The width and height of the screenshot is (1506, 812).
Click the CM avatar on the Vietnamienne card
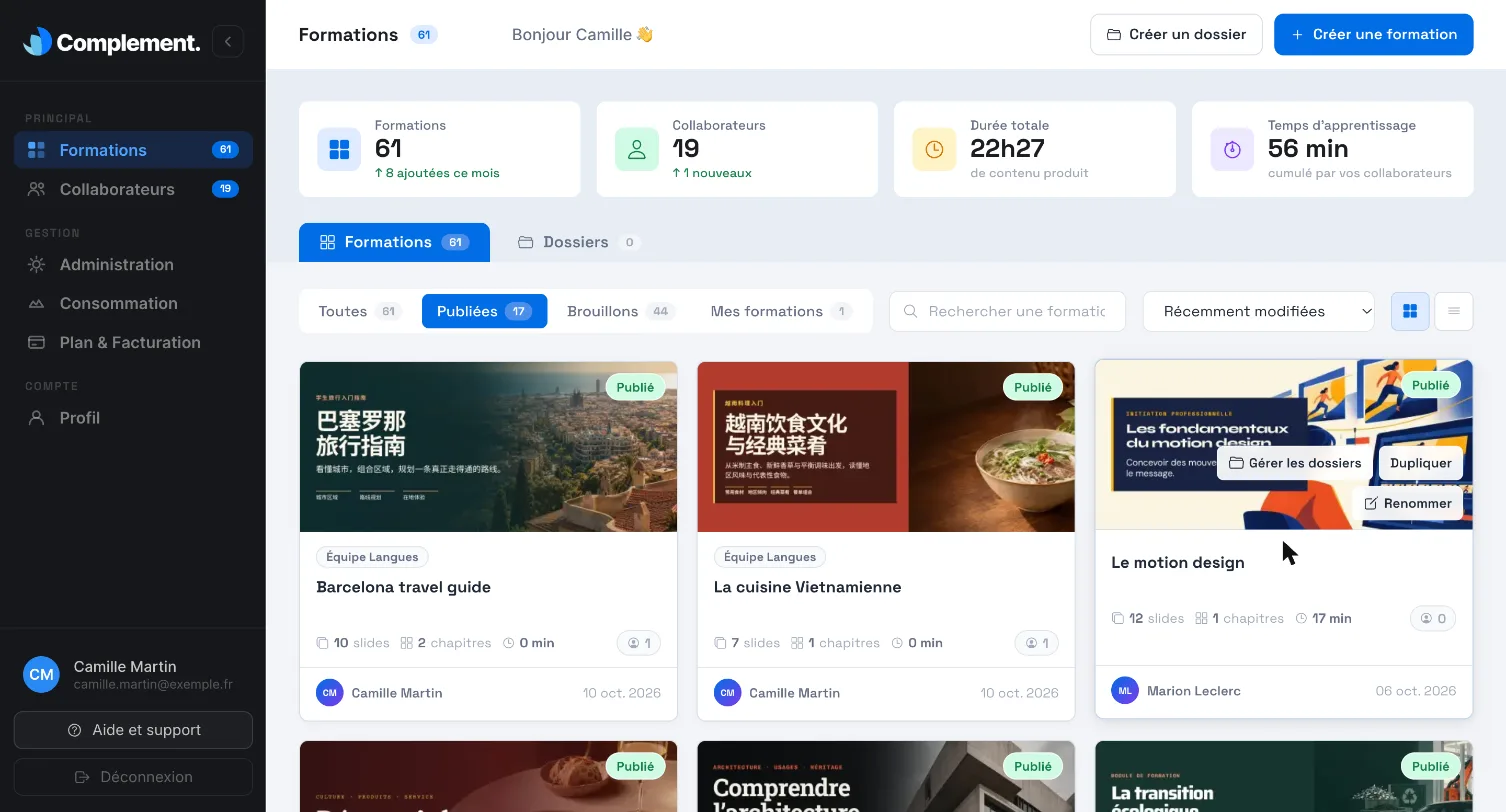pos(727,693)
